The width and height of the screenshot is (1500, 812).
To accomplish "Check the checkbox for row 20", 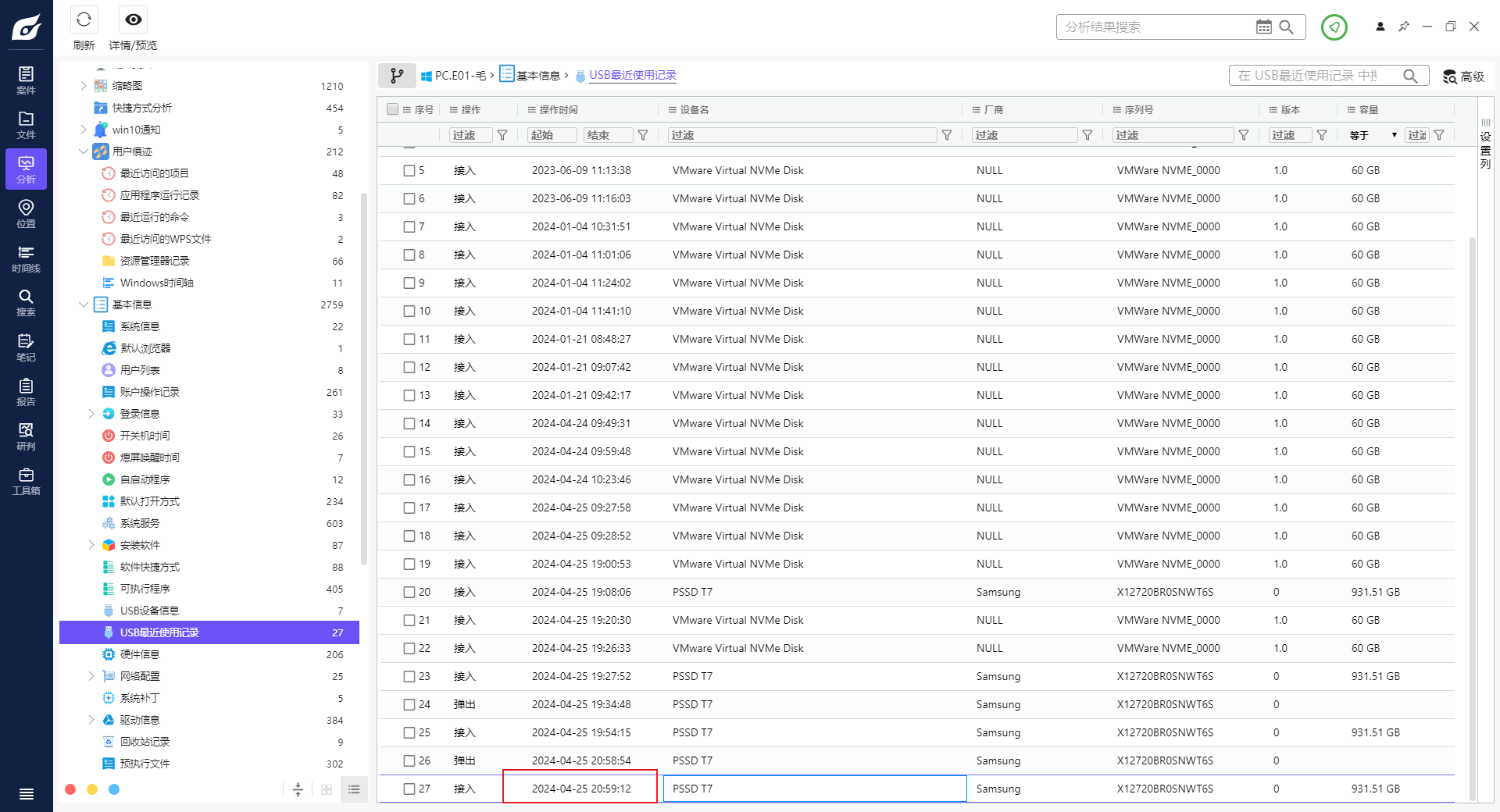I will tap(409, 592).
